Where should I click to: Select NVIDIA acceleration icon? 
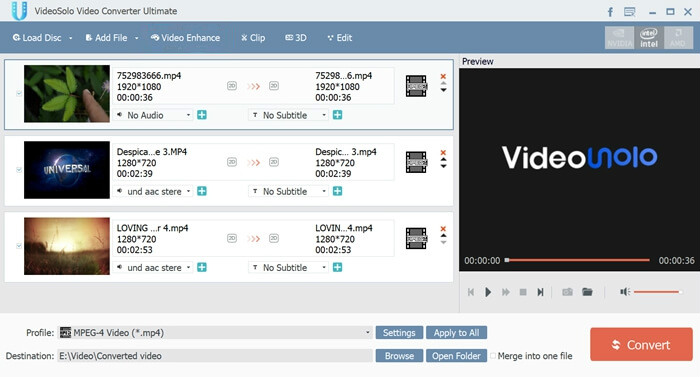619,38
